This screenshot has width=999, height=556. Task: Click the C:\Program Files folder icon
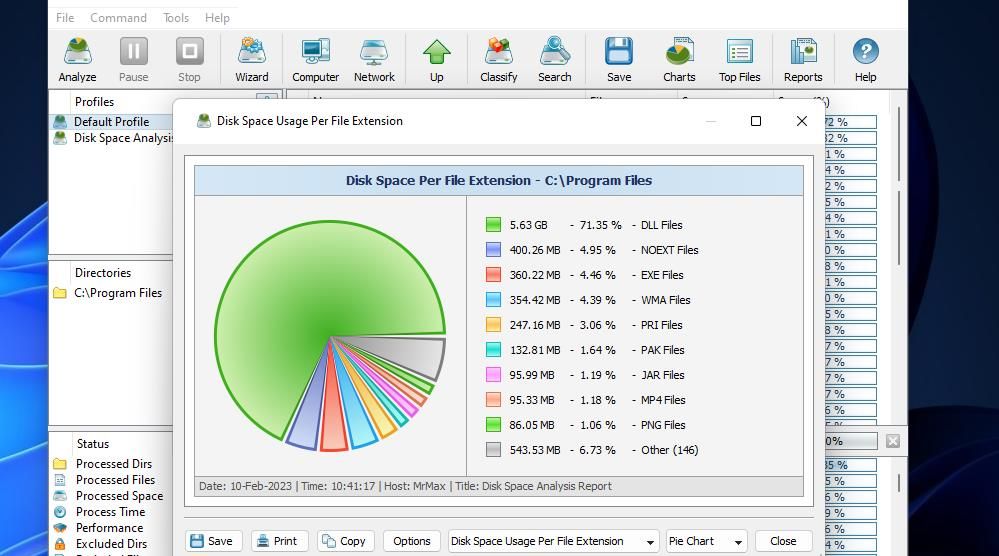[x=60, y=293]
